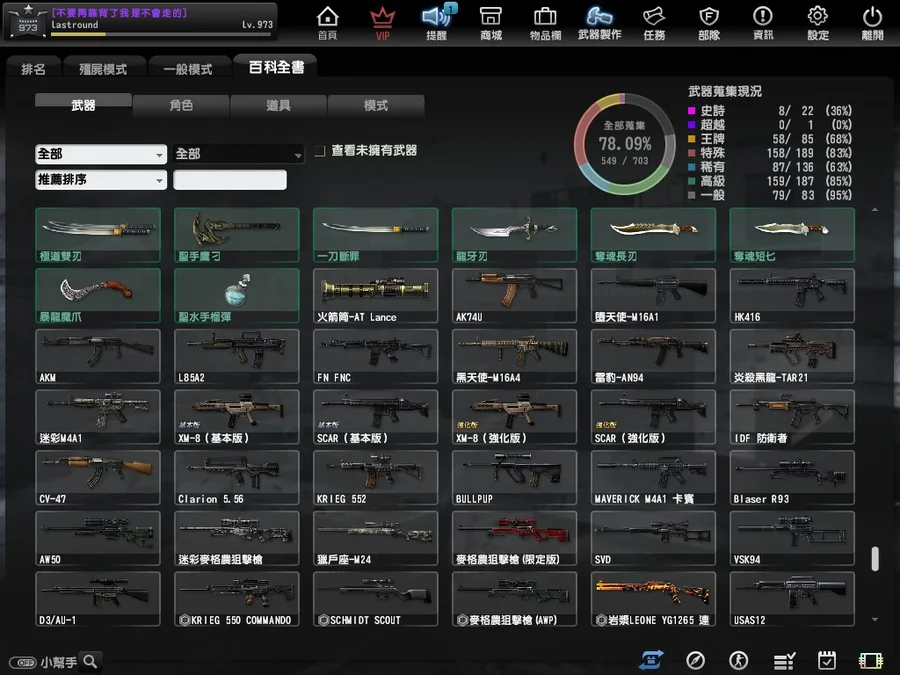This screenshot has height=675, width=900.
Task: Select the L85A2 weapon card
Action: click(x=236, y=356)
